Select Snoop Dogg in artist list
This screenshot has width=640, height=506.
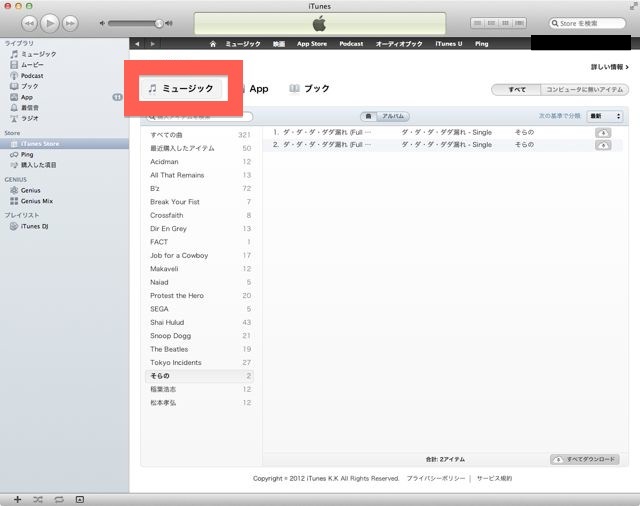[199, 336]
